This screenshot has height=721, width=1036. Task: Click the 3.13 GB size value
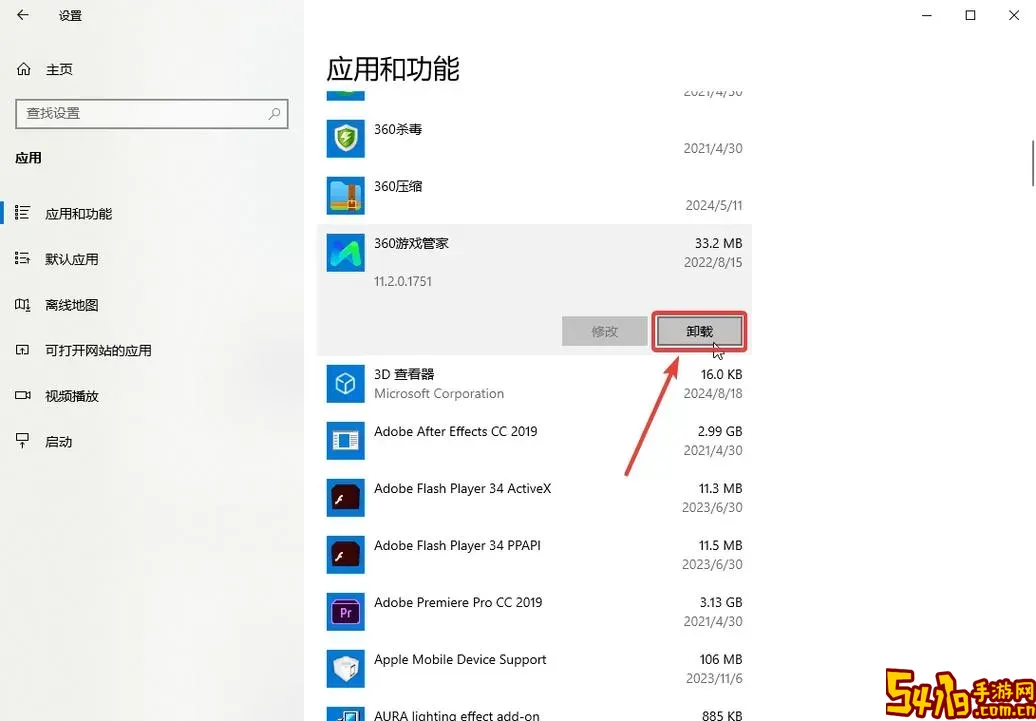[x=721, y=603]
